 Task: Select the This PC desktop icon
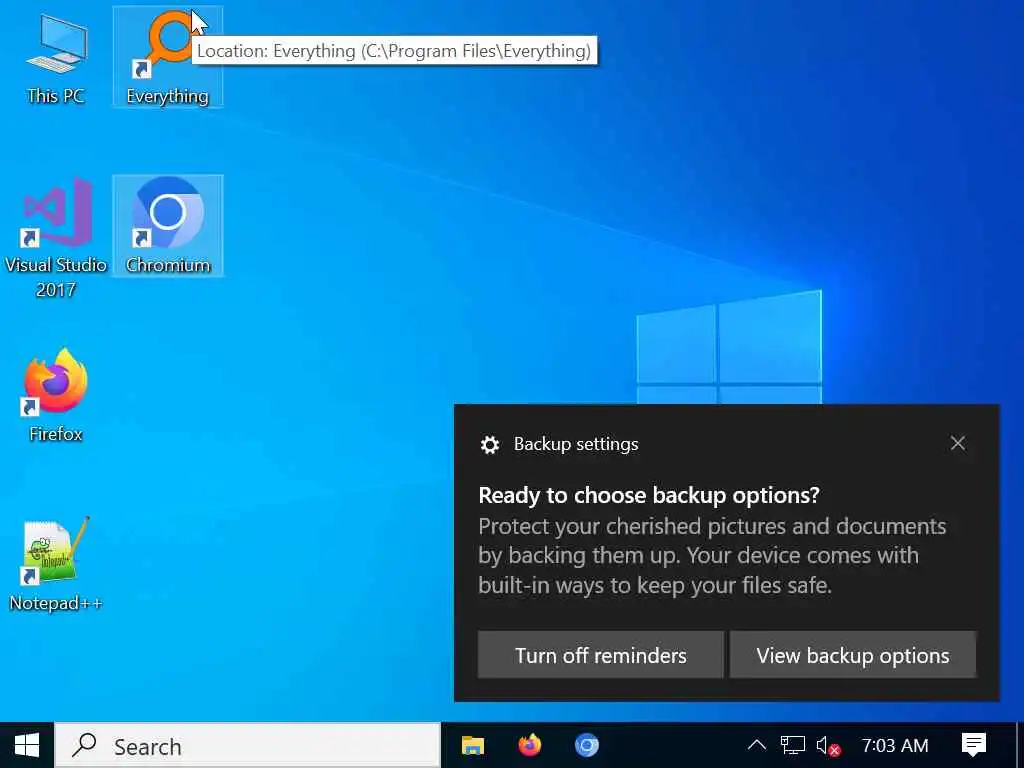[x=56, y=59]
